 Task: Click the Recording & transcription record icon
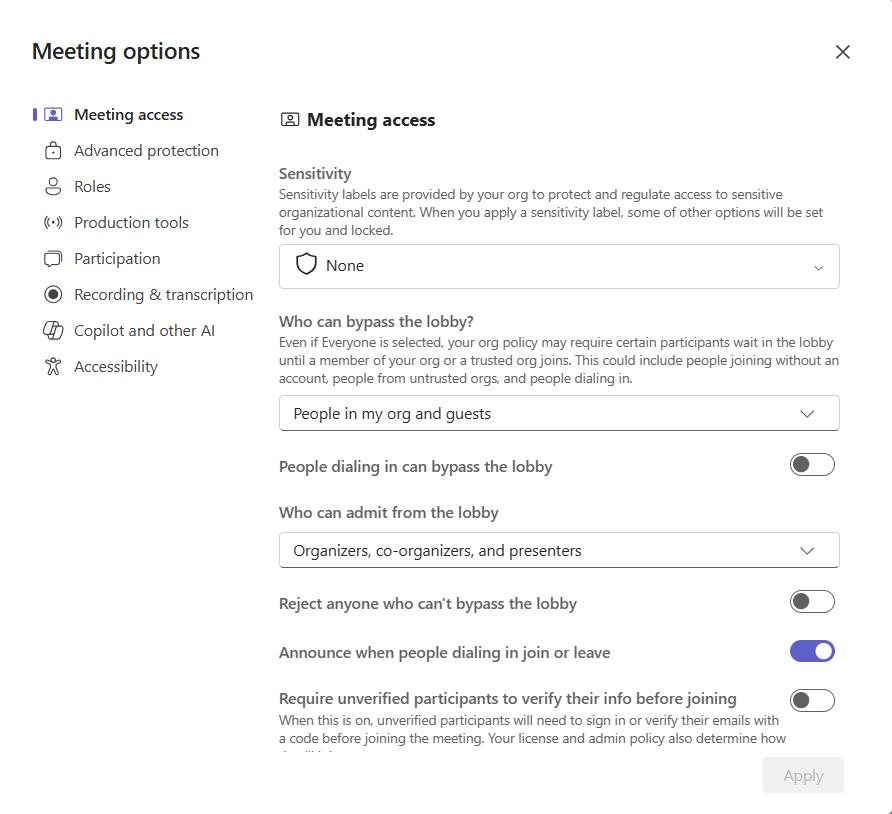pos(53,295)
